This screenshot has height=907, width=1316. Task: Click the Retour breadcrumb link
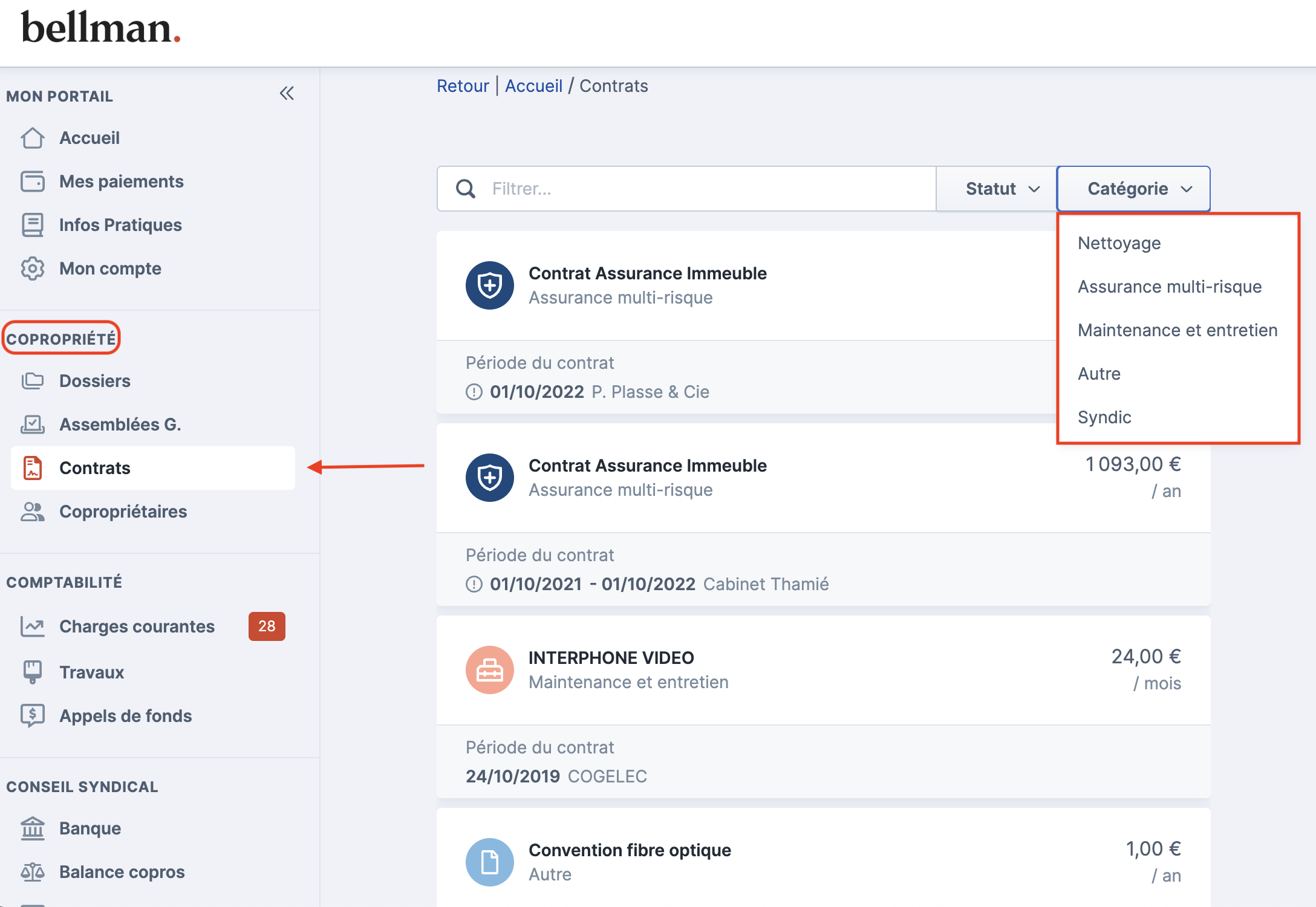point(463,86)
